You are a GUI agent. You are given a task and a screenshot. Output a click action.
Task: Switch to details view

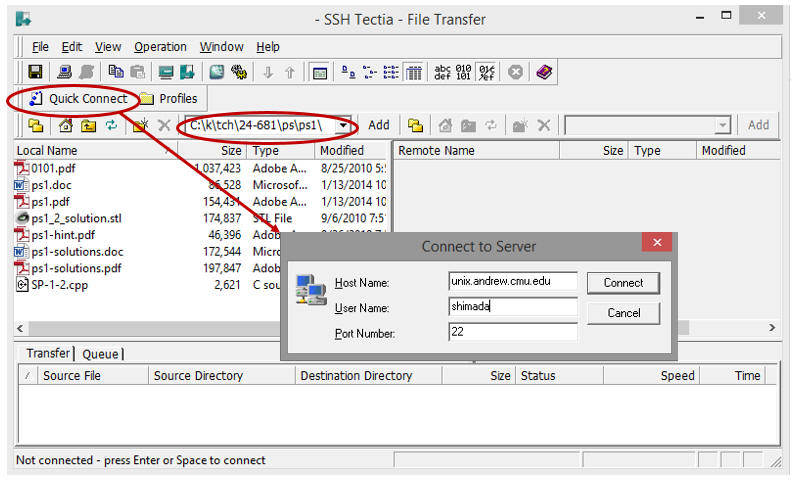(414, 72)
